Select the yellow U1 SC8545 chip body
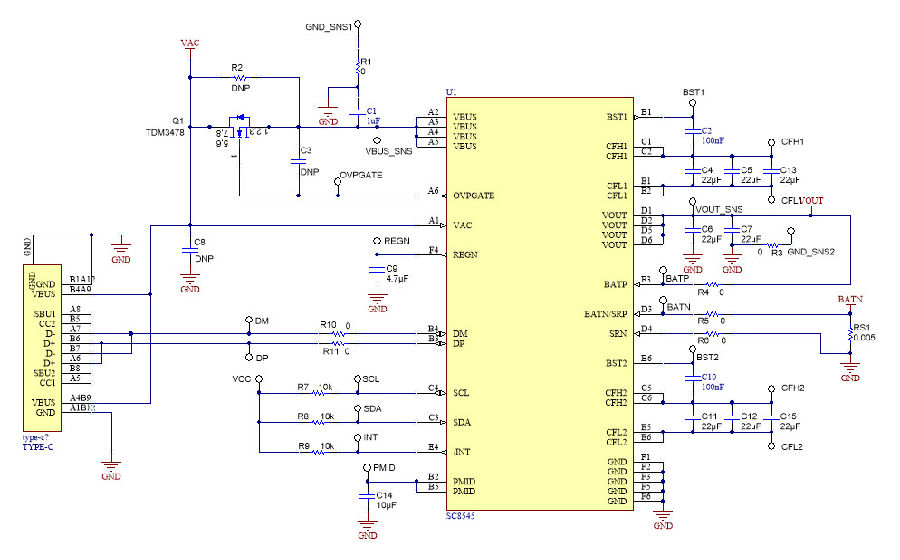Image resolution: width=900 pixels, height=560 pixels. coord(540,304)
